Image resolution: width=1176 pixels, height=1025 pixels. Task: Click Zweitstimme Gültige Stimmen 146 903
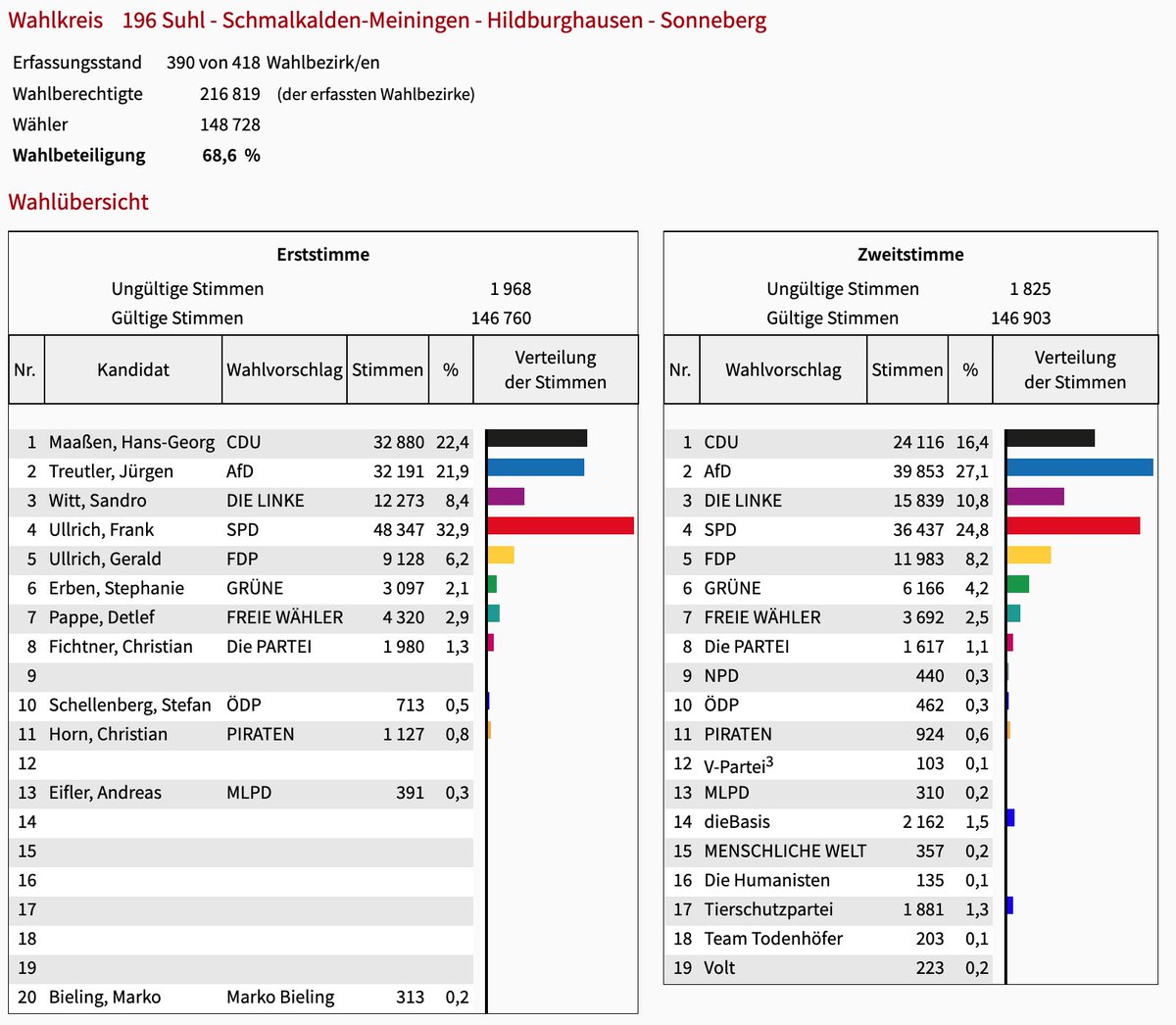point(1021,317)
